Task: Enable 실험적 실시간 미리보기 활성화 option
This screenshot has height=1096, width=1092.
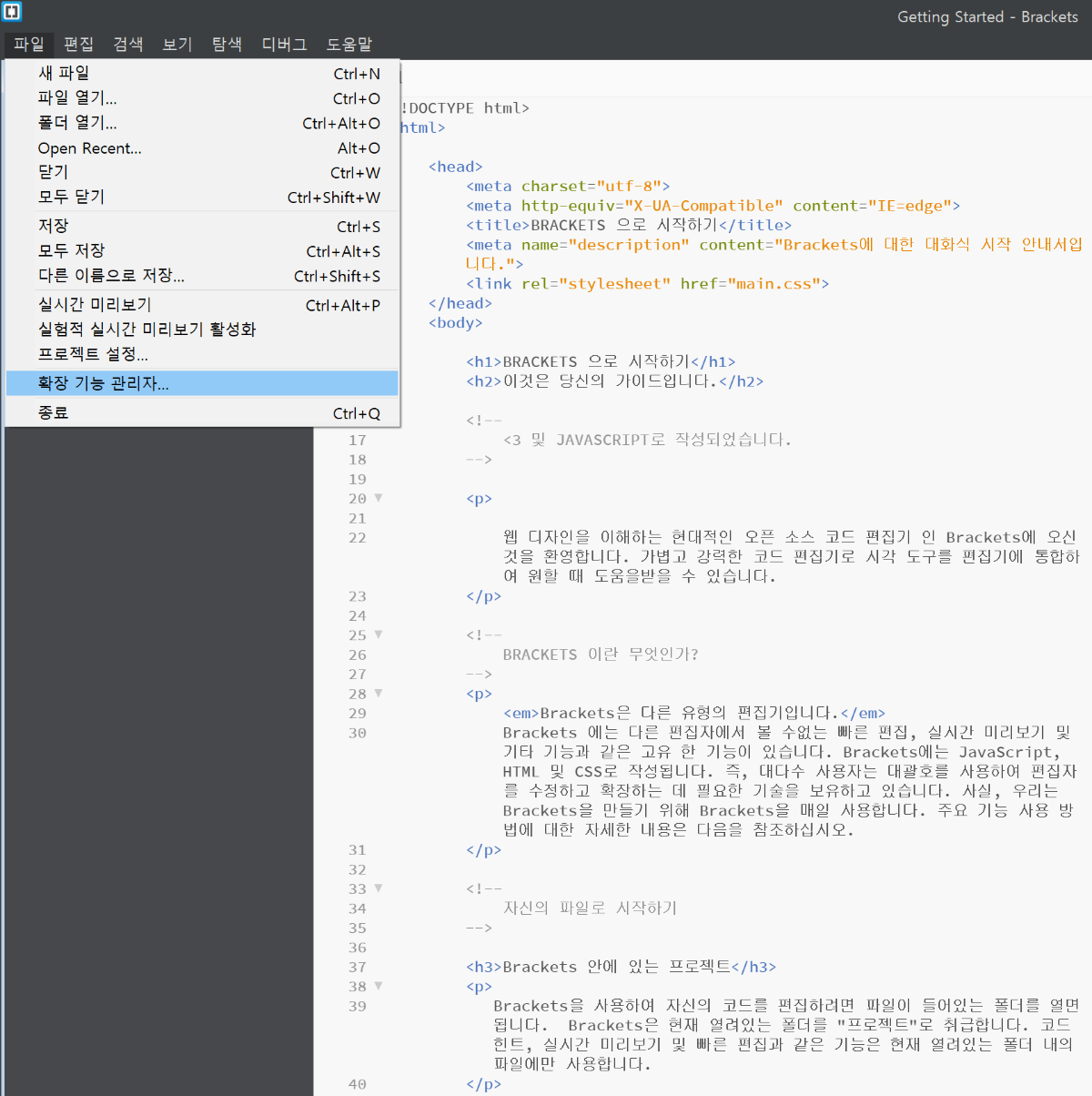Action: pos(146,330)
